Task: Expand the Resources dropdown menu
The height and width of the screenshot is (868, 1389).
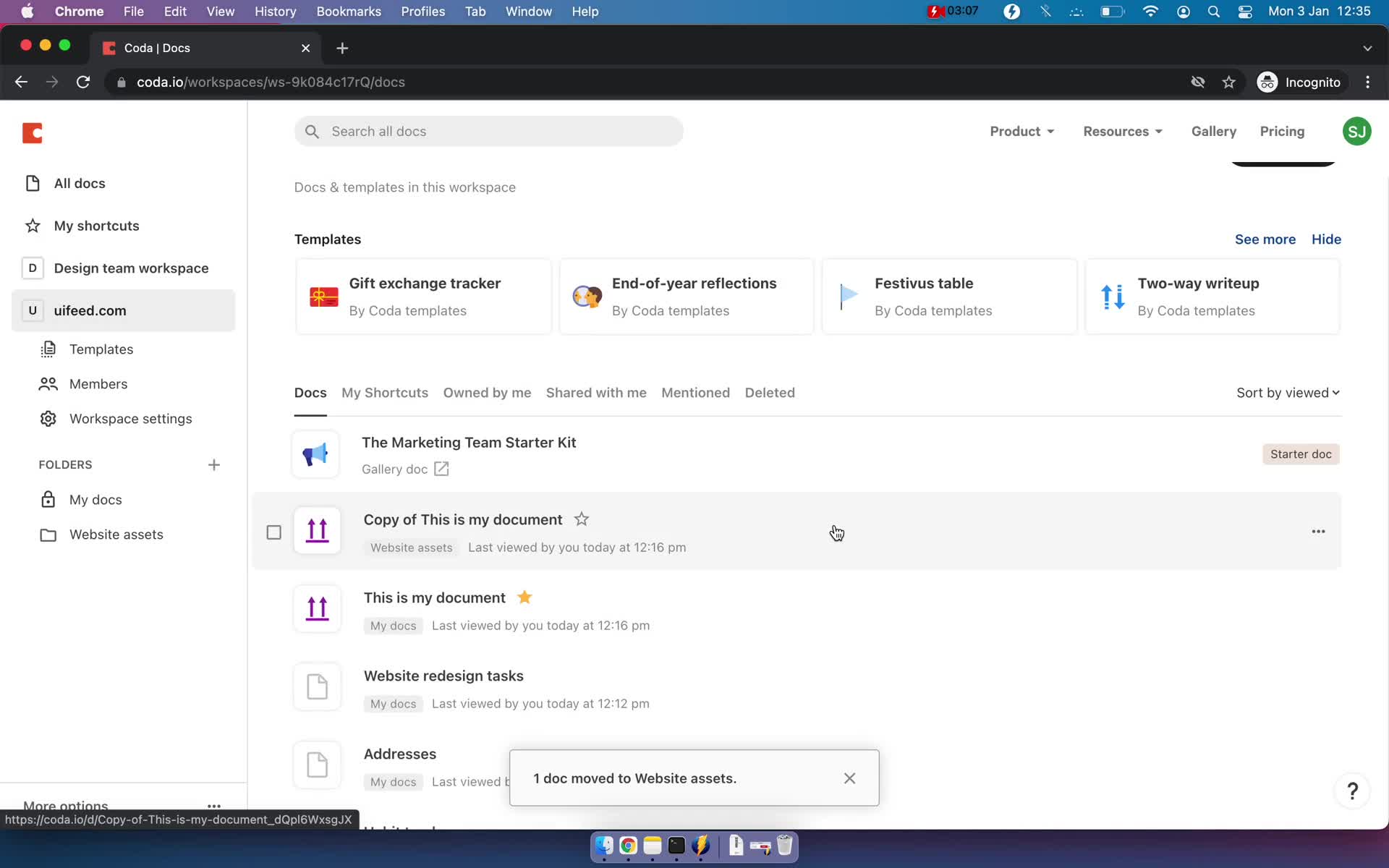Action: [x=1123, y=132]
